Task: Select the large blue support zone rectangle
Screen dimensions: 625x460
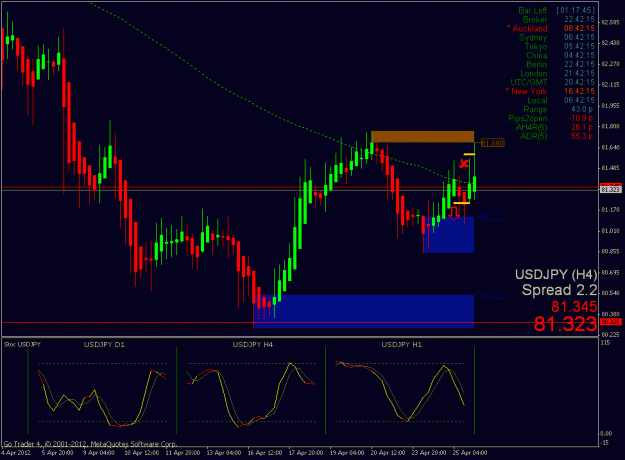Action: click(x=364, y=311)
